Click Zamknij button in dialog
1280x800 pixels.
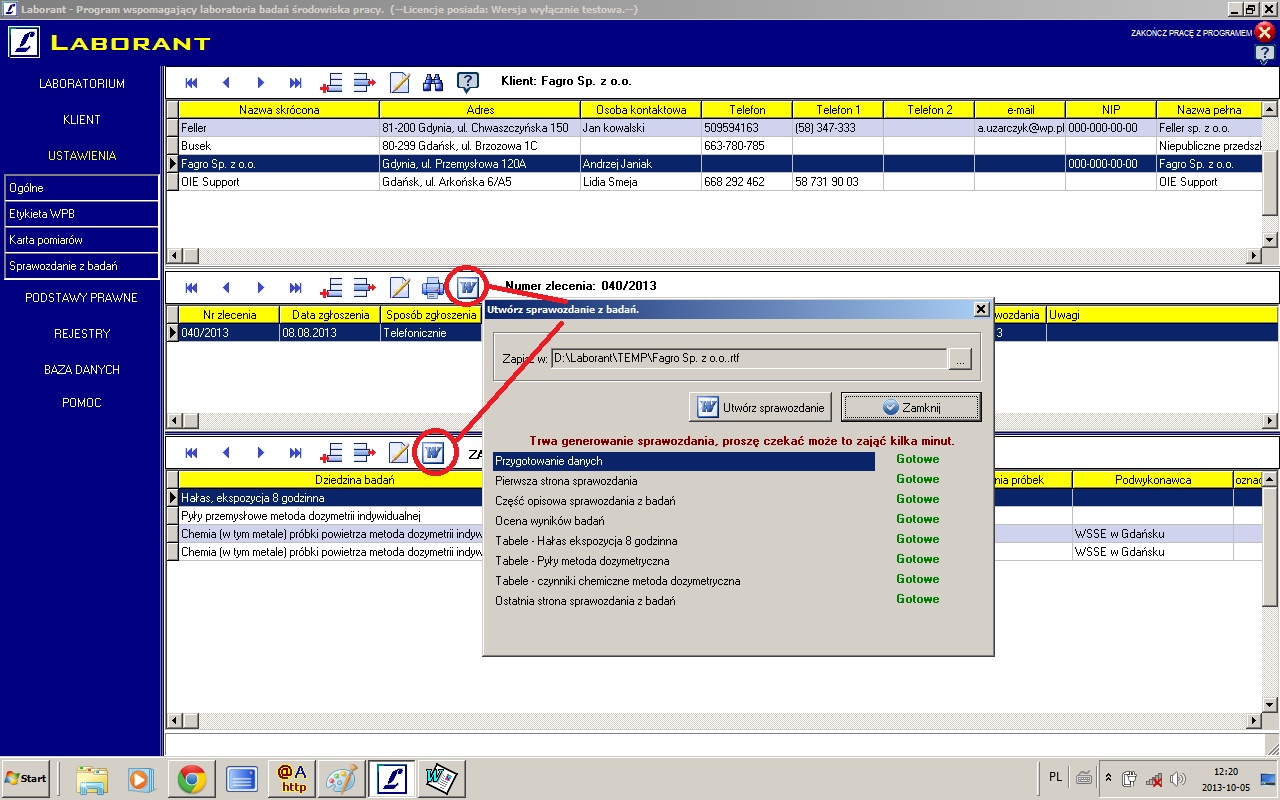tap(911, 407)
